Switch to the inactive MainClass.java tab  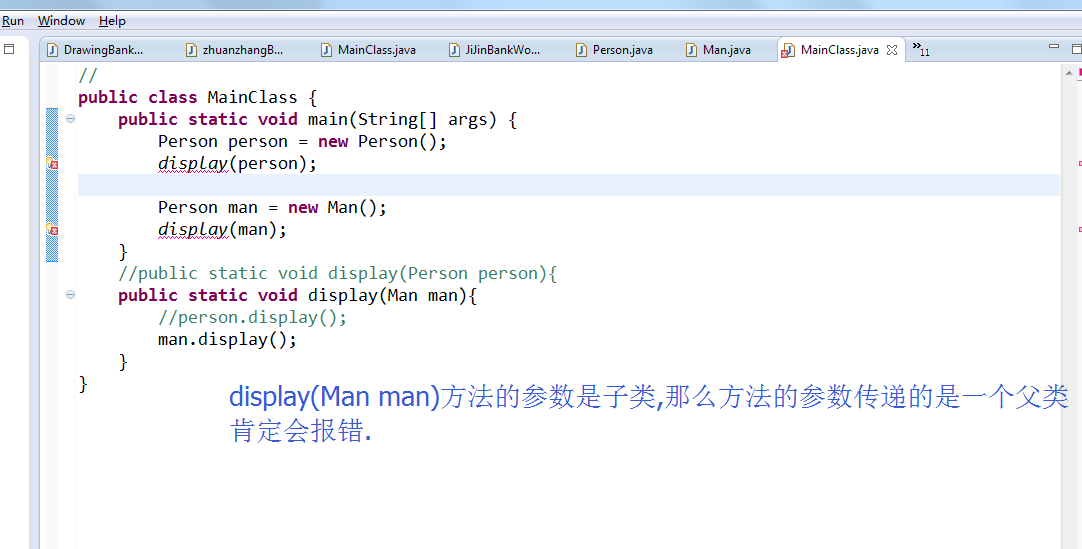tap(369, 50)
